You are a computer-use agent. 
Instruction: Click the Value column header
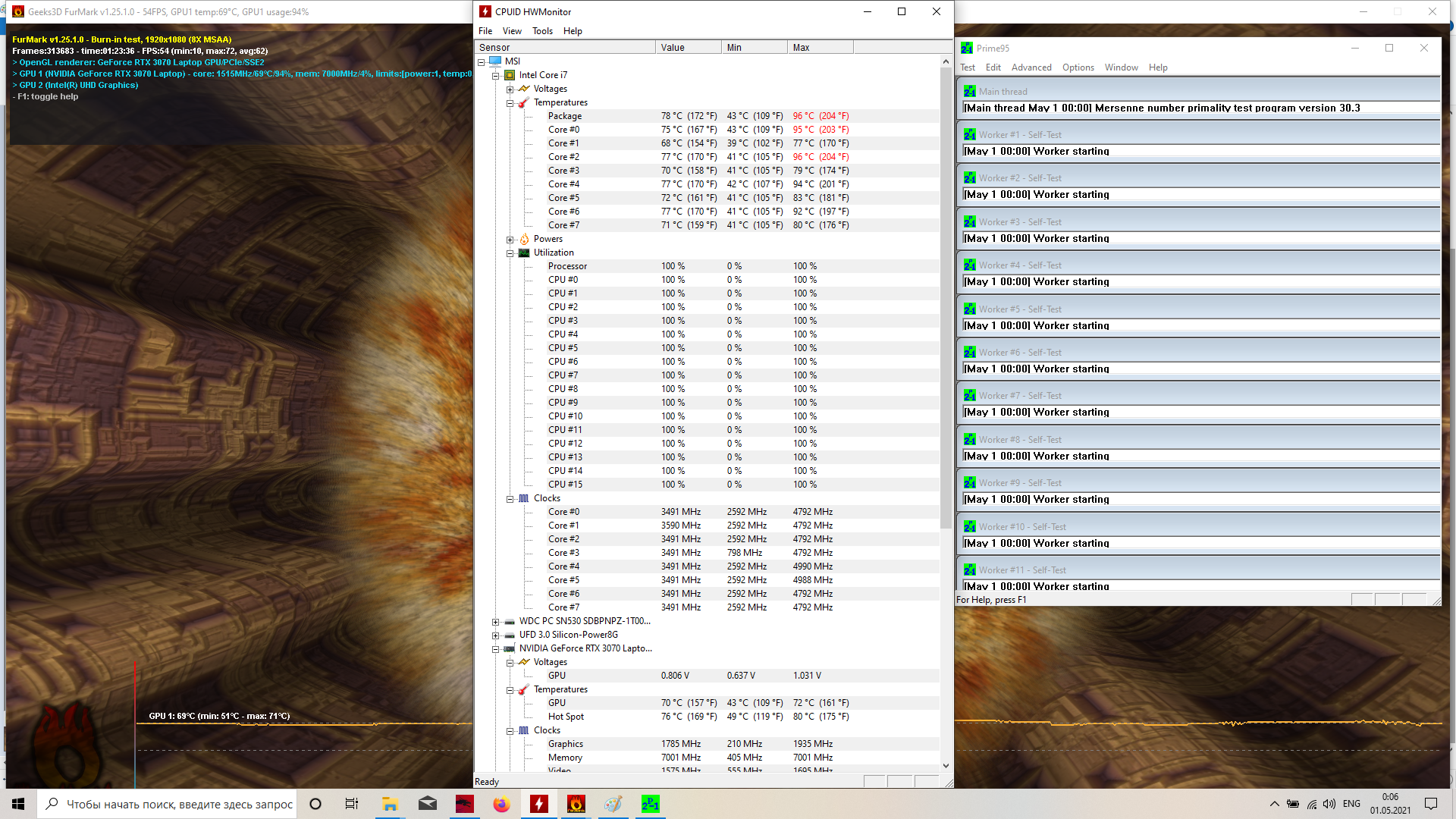point(689,47)
